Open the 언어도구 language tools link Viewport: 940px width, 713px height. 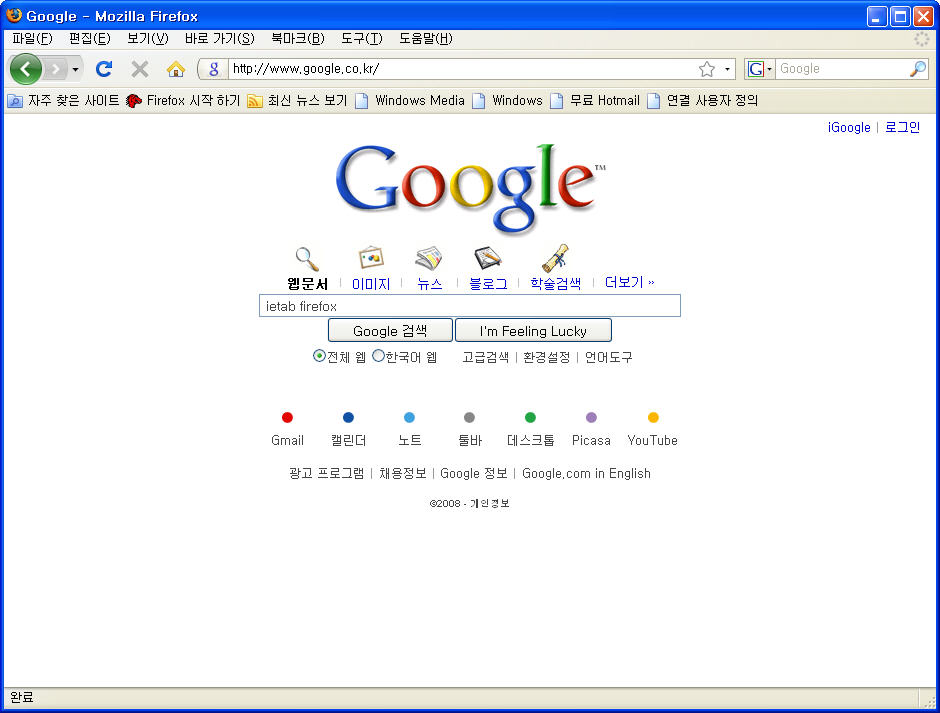[x=608, y=357]
